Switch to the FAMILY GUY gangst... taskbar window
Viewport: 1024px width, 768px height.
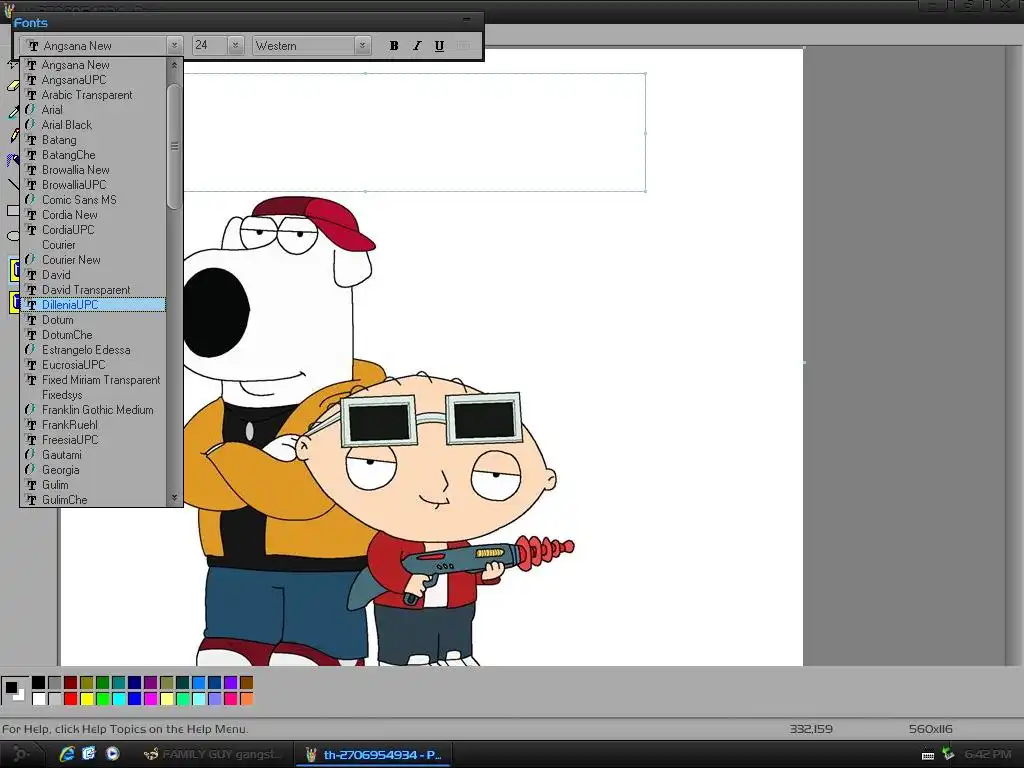(x=212, y=754)
